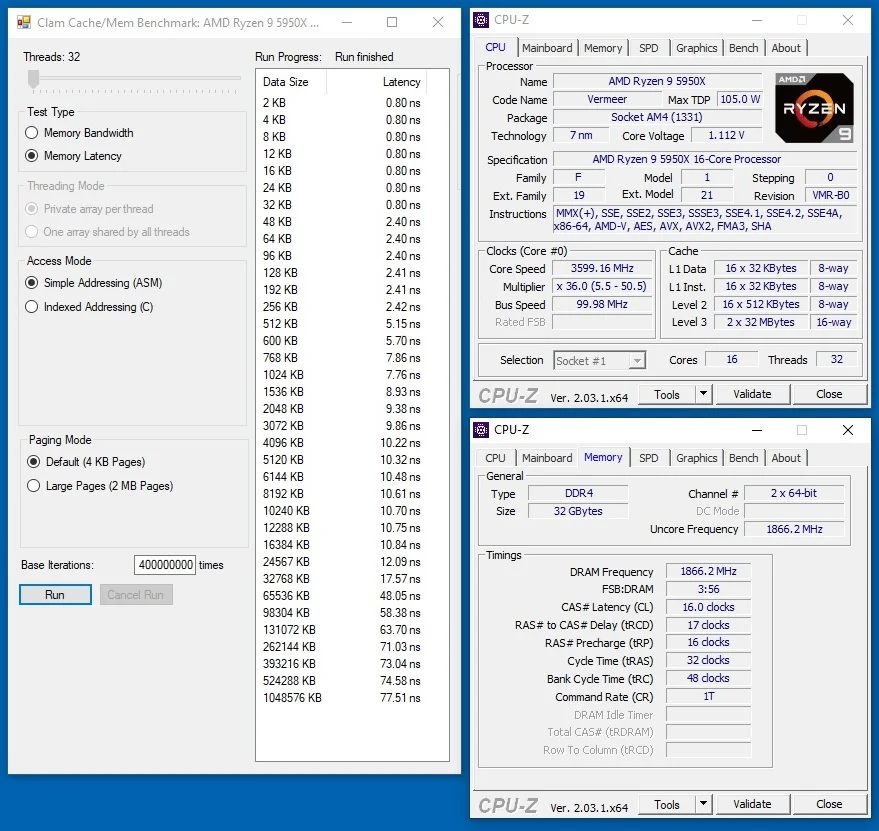The image size is (879, 831).
Task: Click the AMD Ryzen 9 logo image
Action: coord(815,108)
